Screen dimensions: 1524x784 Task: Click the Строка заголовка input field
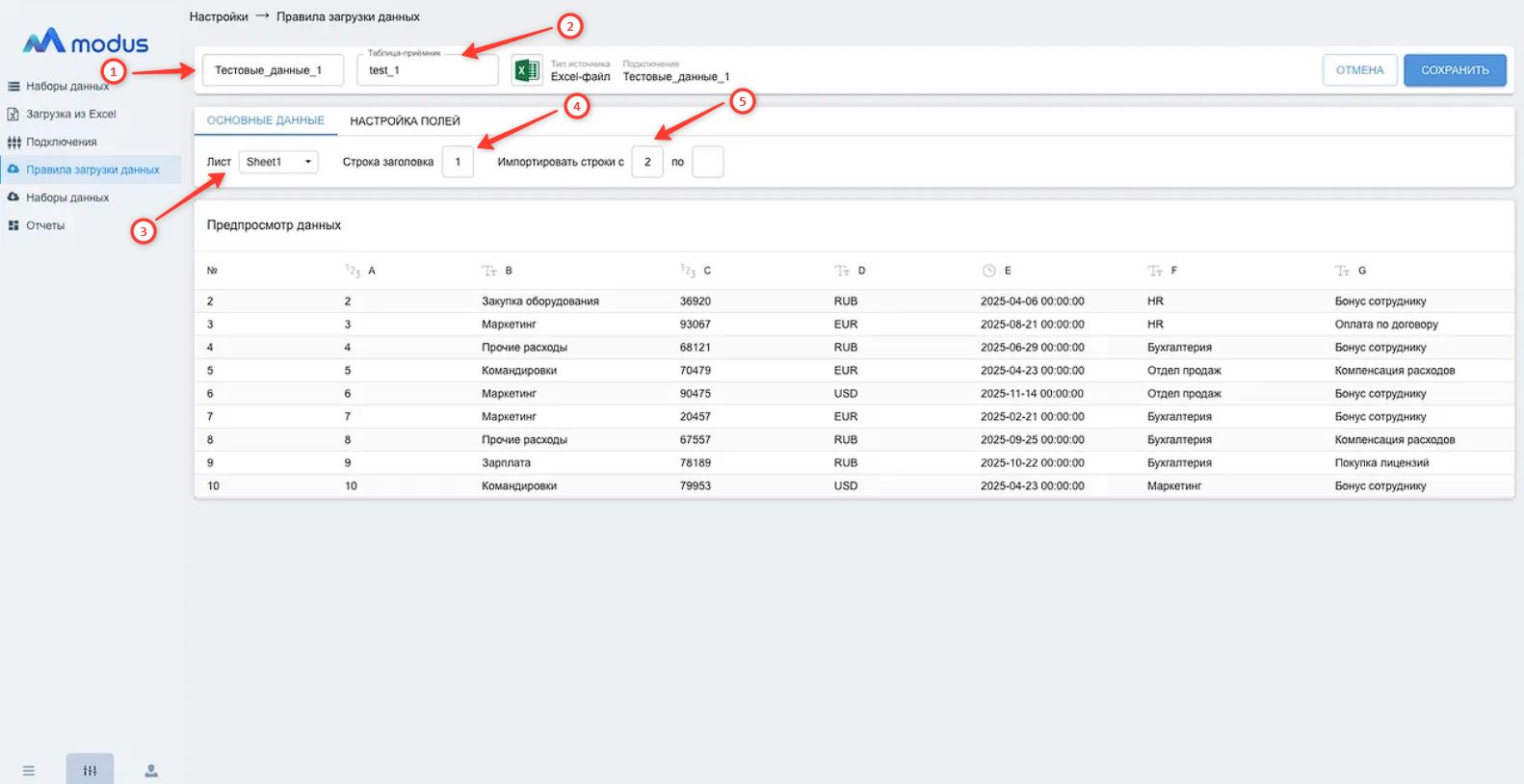coord(458,162)
